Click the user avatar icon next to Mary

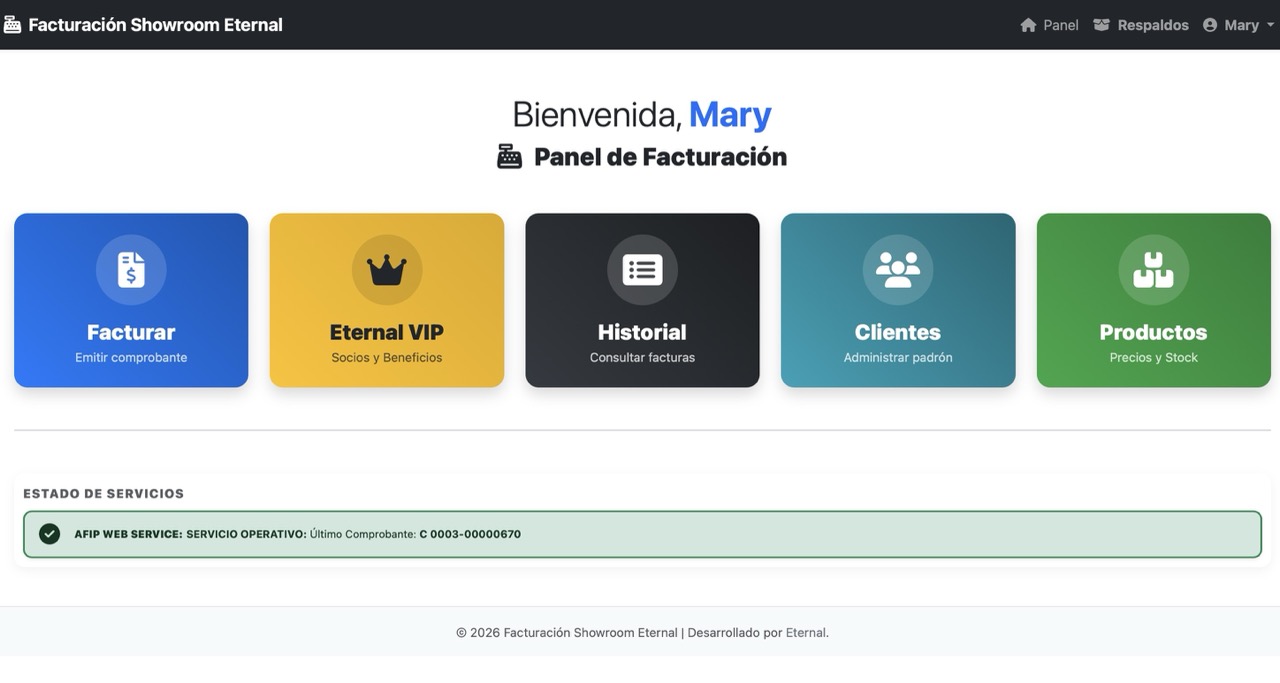1209,24
